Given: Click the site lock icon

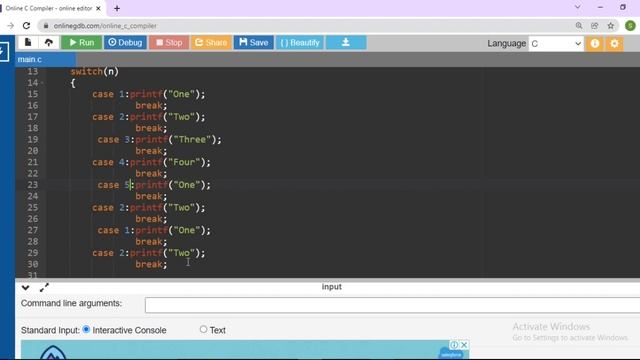Looking at the screenshot, I should [46, 26].
